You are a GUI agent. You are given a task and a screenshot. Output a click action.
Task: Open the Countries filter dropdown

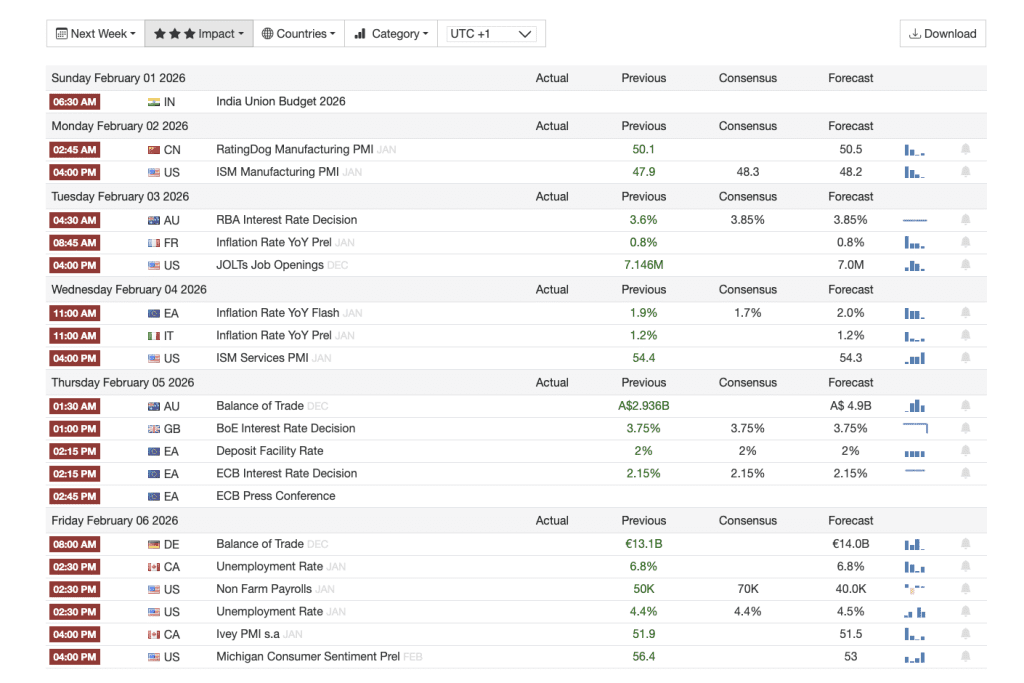coord(298,34)
